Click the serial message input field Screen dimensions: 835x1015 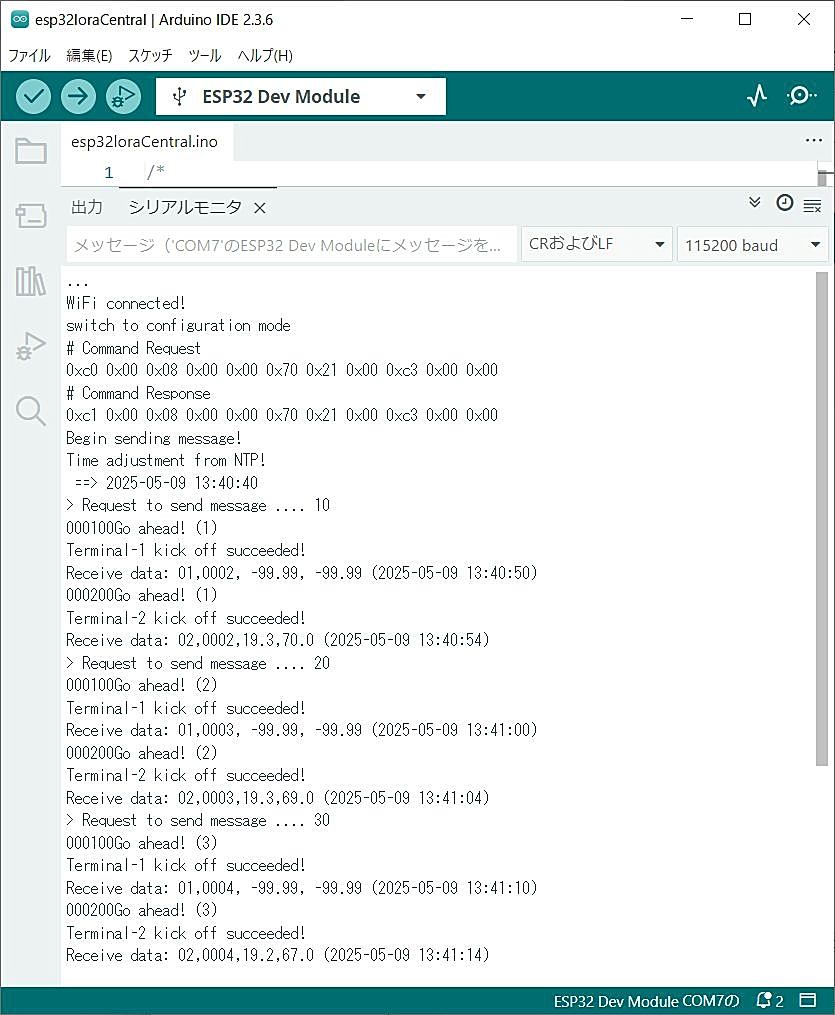coord(291,245)
